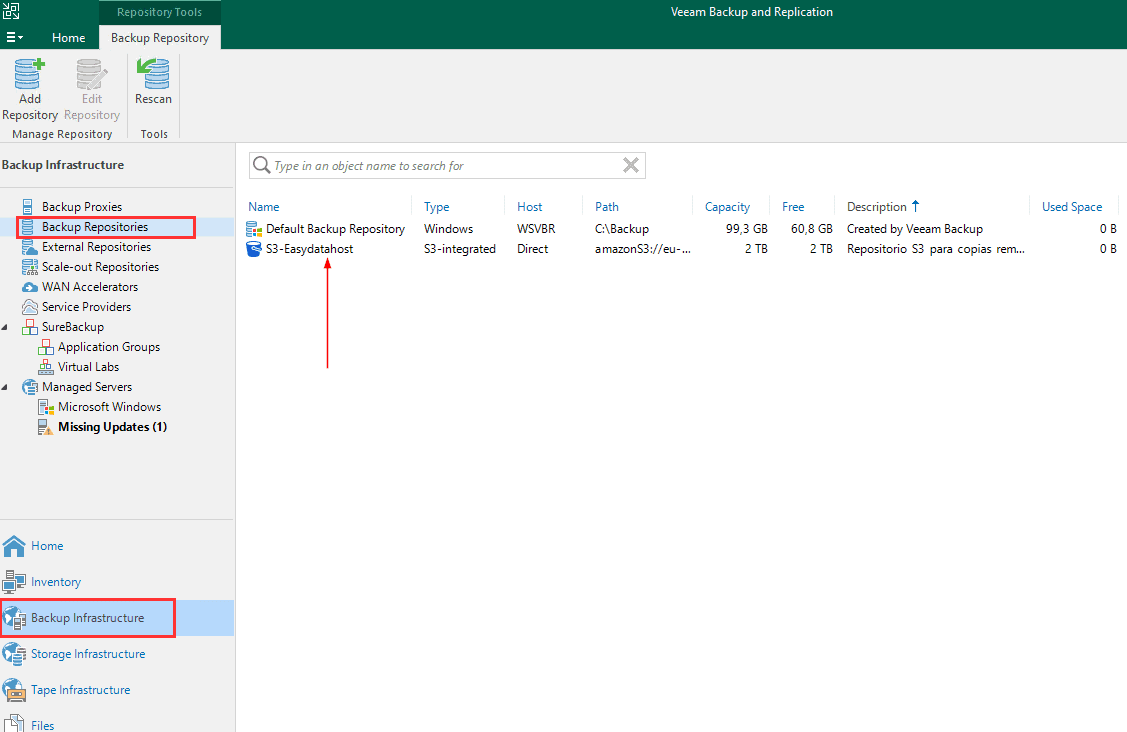Switch to the Home ribbon tab
The image size is (1127, 732).
click(x=68, y=38)
